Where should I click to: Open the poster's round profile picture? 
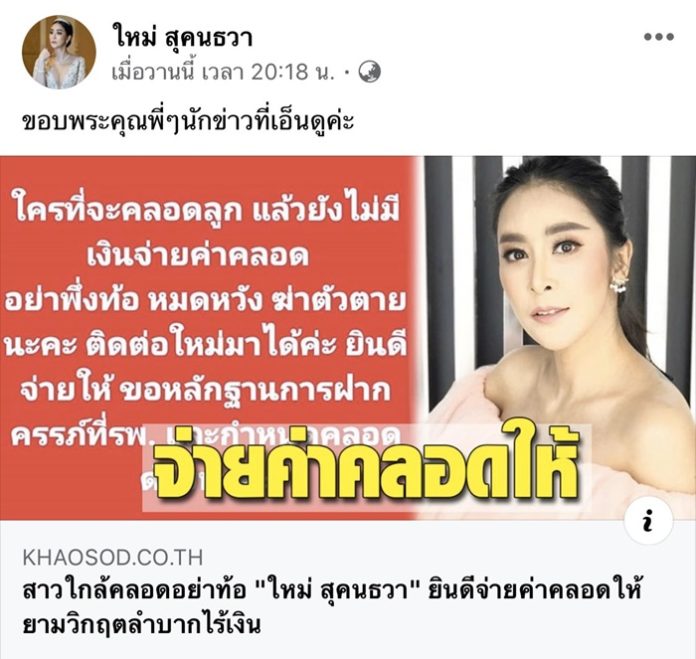coord(59,52)
